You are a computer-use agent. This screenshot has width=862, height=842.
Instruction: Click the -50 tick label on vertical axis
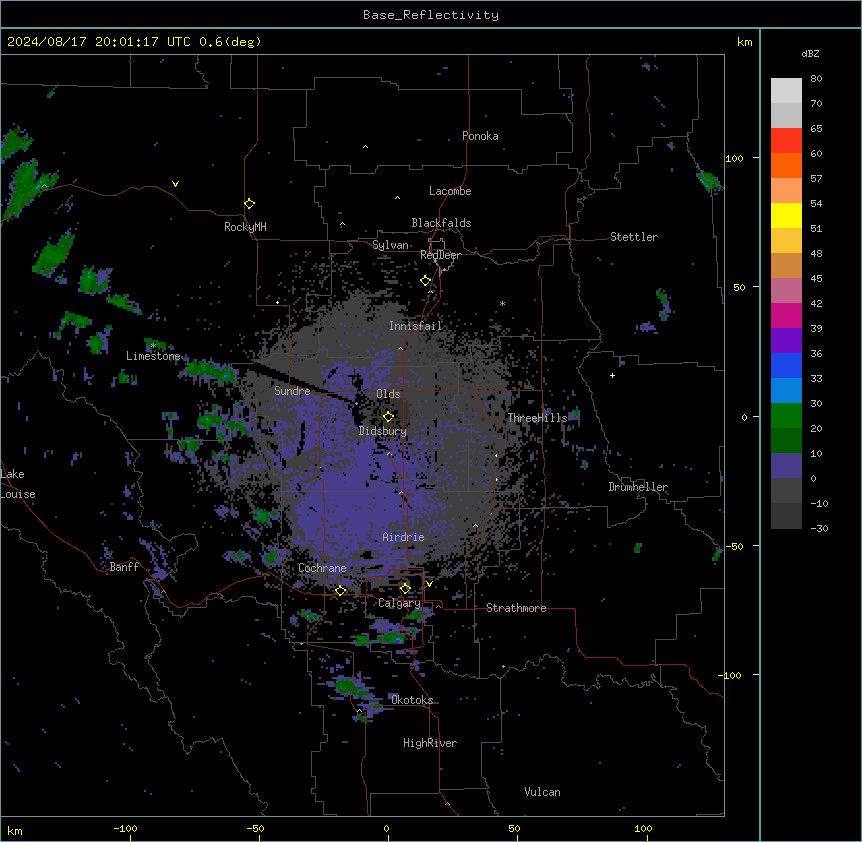734,546
